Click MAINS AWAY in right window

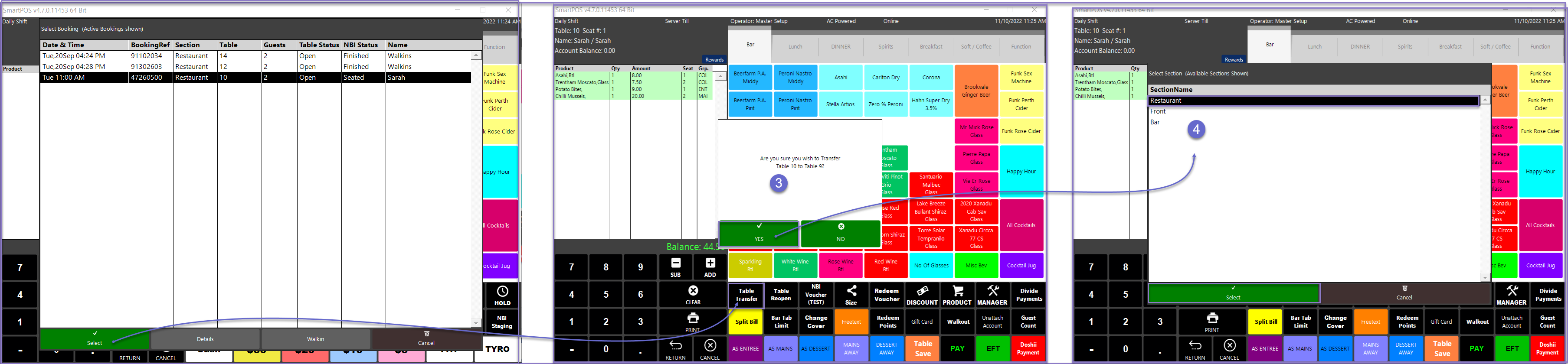[x=1371, y=349]
